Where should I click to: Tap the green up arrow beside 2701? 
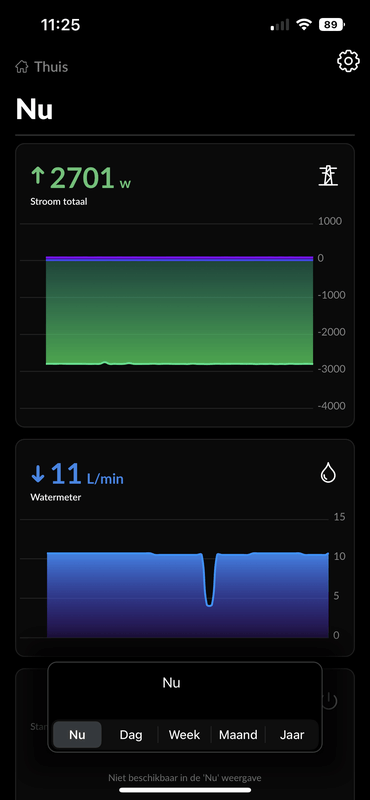coord(38,176)
